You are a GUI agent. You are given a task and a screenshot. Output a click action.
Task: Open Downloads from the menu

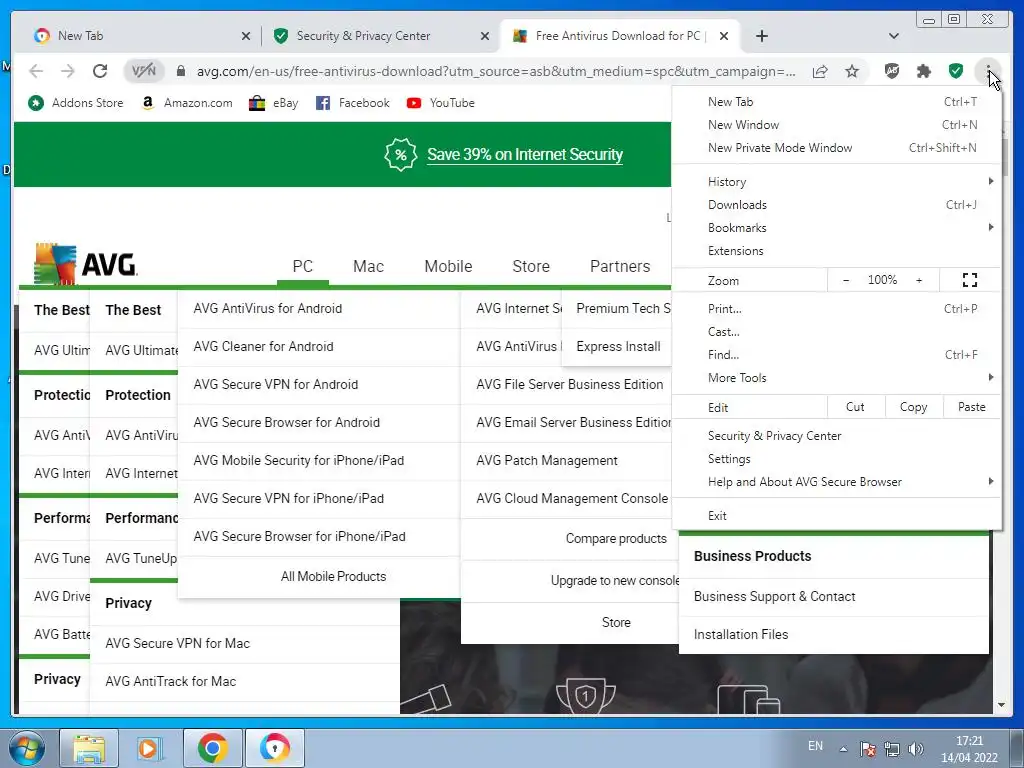(x=836, y=204)
